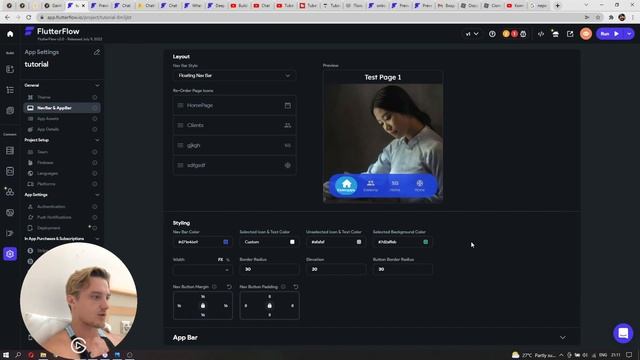Collapse the App Settings section
The width and height of the screenshot is (640, 360).
97,195
